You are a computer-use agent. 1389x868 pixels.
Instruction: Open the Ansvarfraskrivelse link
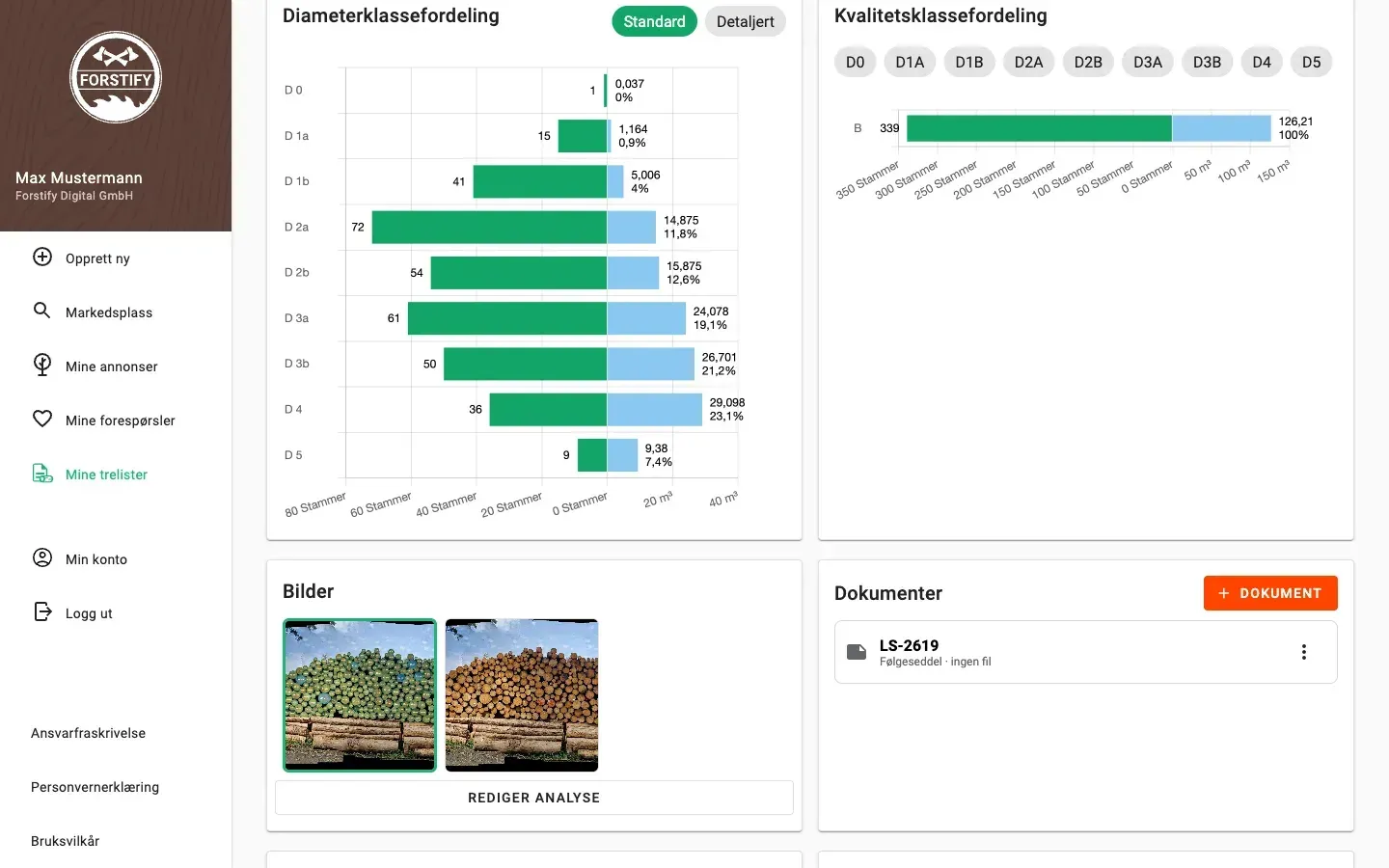coord(88,733)
